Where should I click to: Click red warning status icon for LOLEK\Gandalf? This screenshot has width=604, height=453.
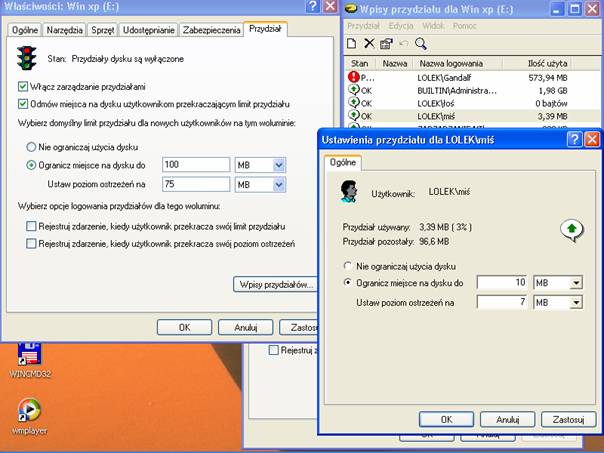click(x=353, y=77)
